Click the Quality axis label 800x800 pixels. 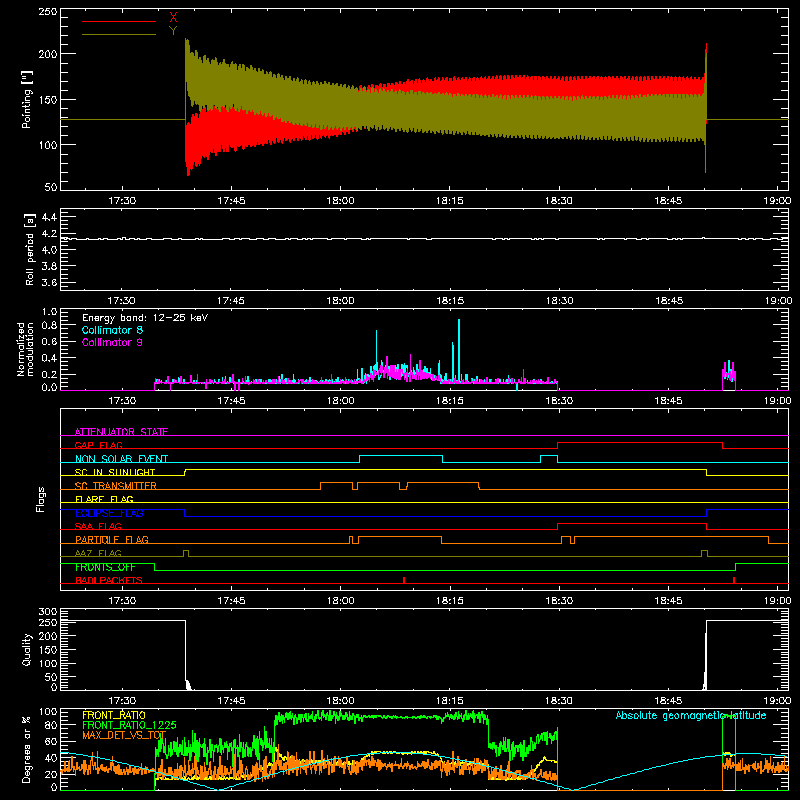pyautogui.click(x=27, y=649)
